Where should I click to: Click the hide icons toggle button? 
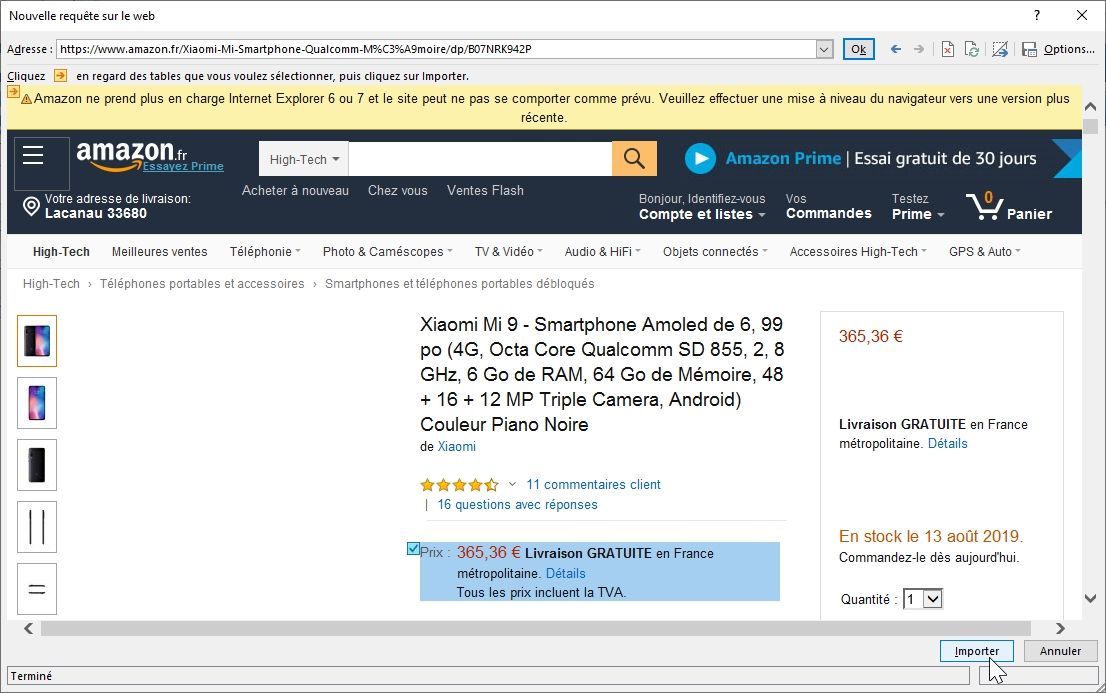[1000, 49]
